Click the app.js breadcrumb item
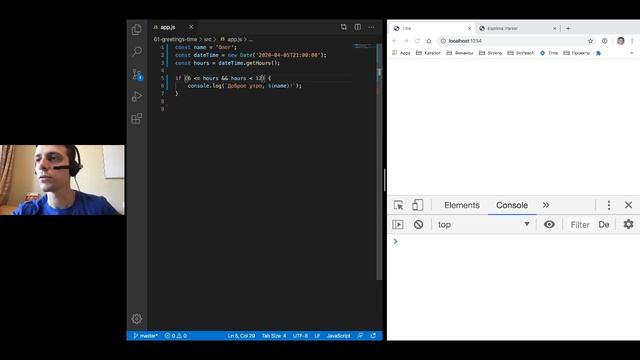 click(231, 39)
